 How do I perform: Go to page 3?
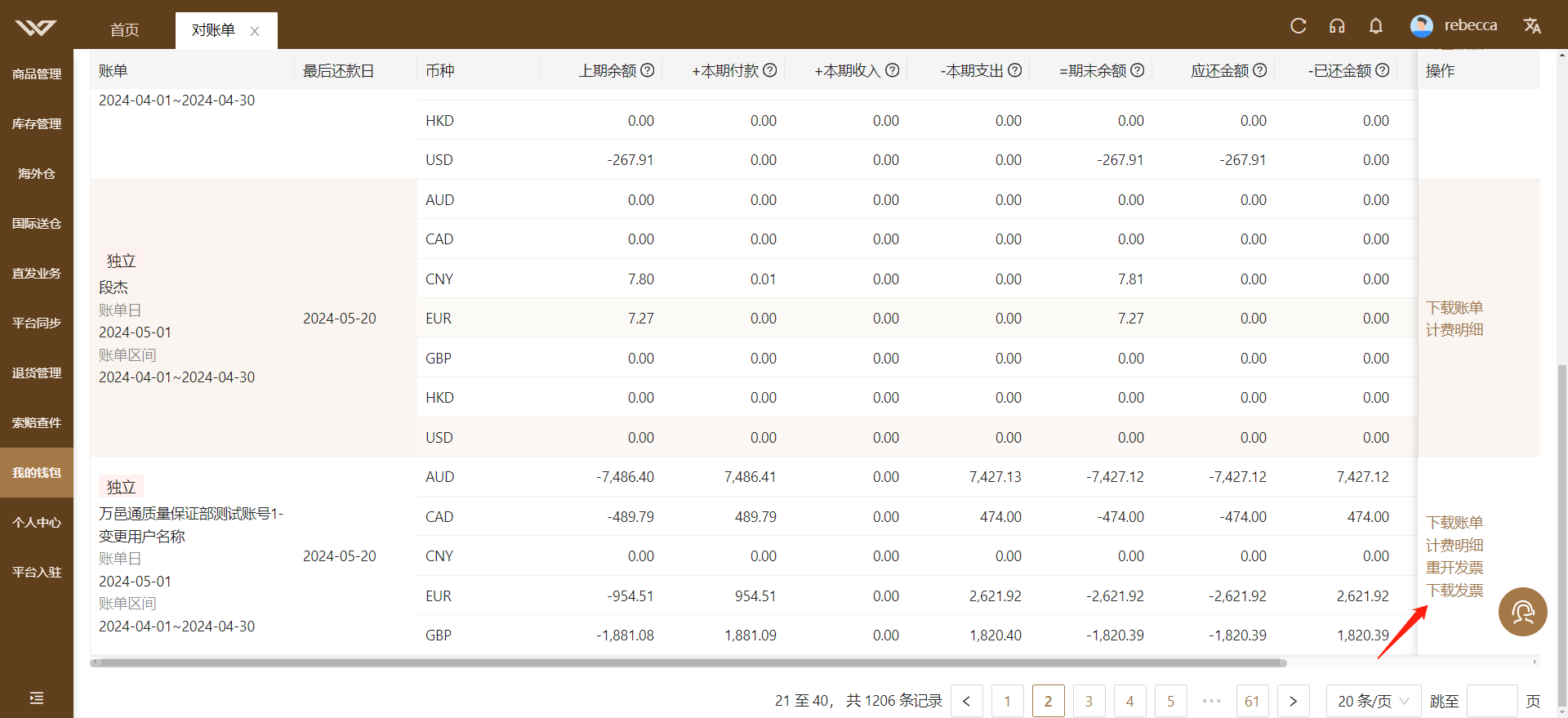pyautogui.click(x=1089, y=701)
